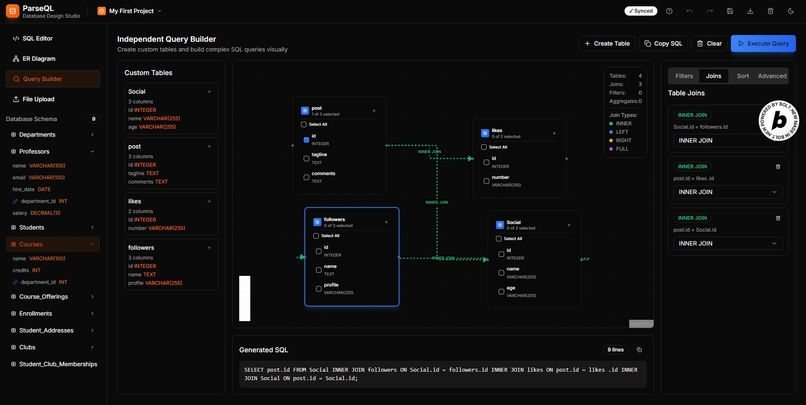Screen dimensions: 806x405
Task: Close the likes table card
Action: (554, 134)
